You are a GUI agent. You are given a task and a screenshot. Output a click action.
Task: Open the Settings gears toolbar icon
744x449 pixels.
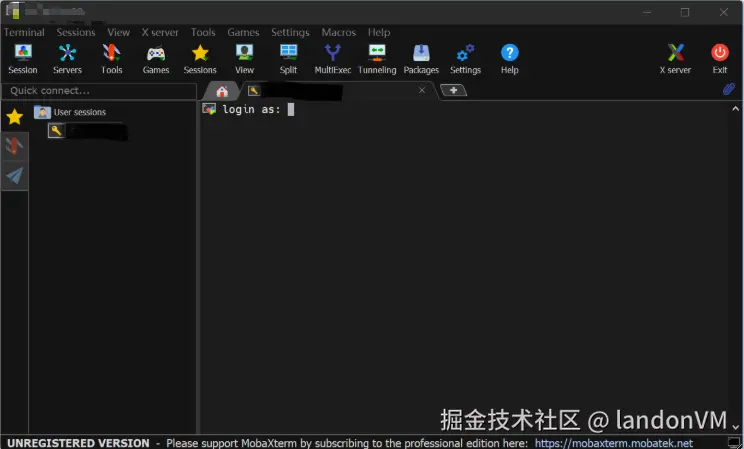pyautogui.click(x=465, y=59)
